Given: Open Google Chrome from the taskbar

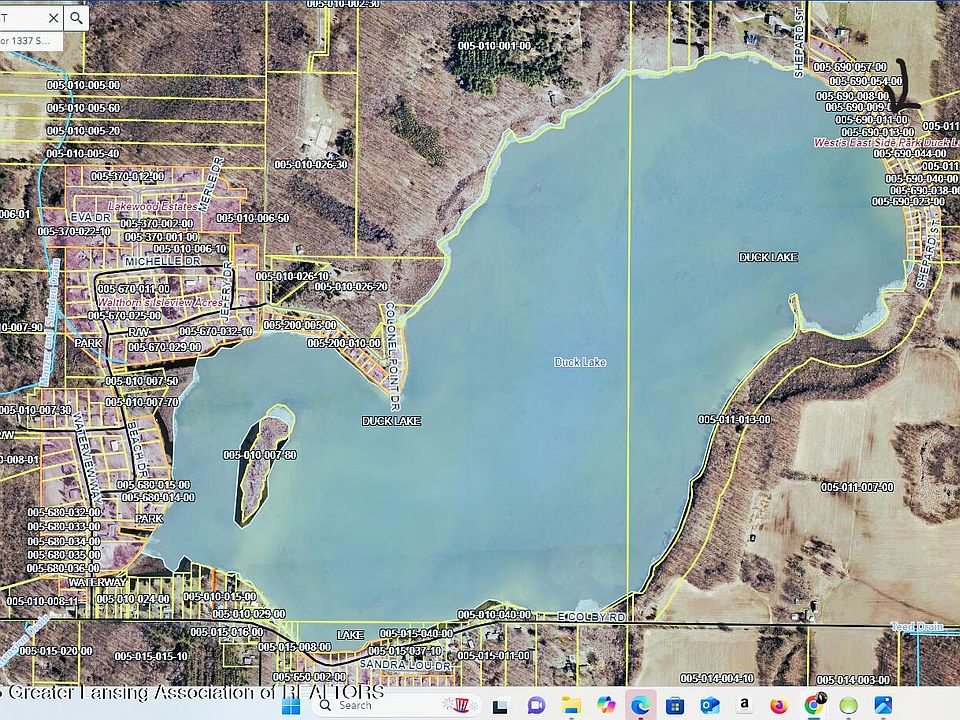Looking at the screenshot, I should [814, 705].
